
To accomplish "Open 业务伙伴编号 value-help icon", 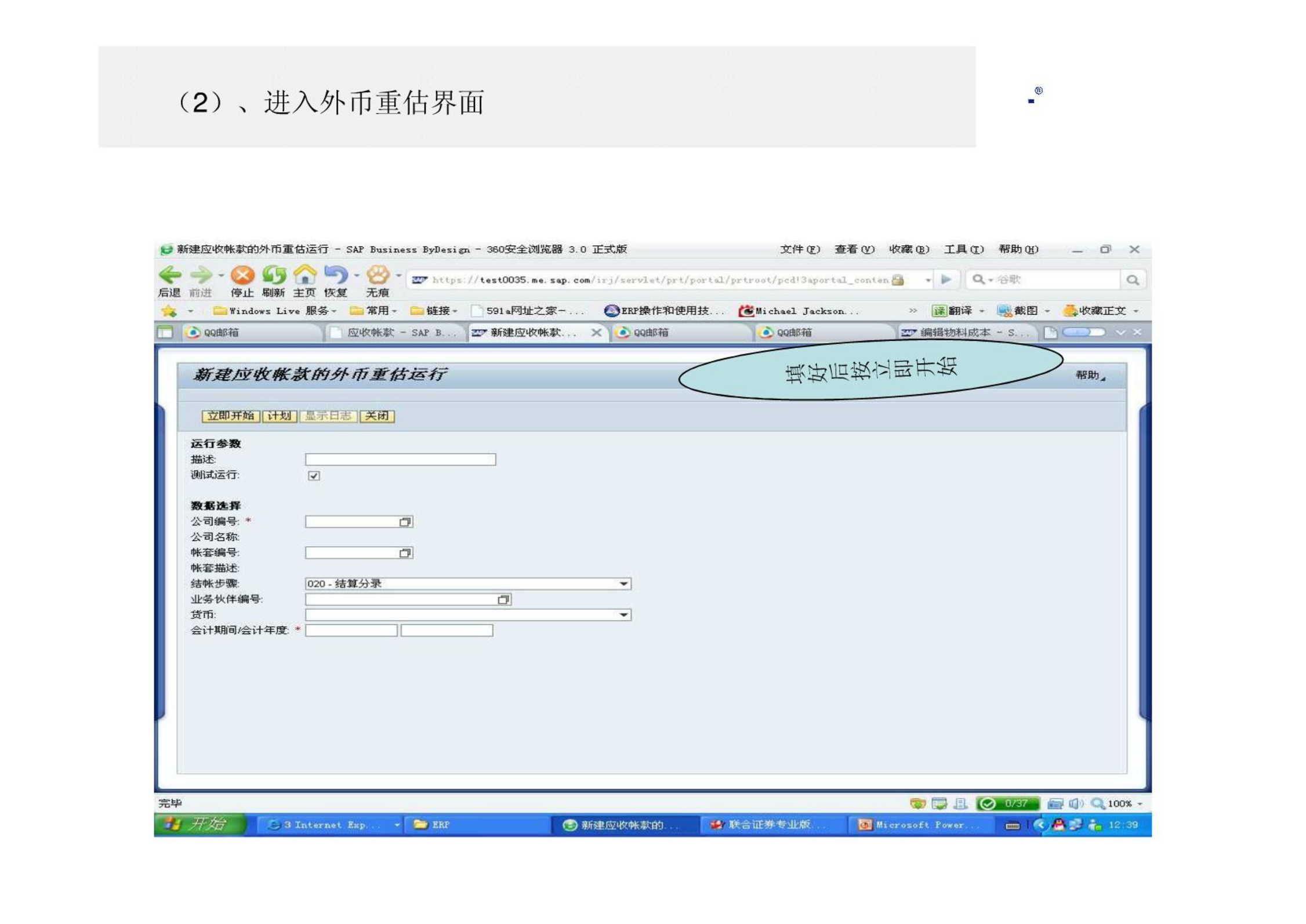I will click(503, 599).
